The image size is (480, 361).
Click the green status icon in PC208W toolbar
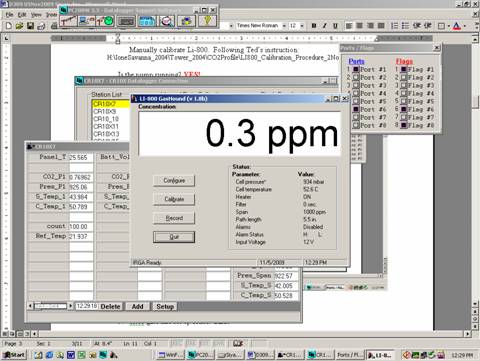tap(105, 21)
